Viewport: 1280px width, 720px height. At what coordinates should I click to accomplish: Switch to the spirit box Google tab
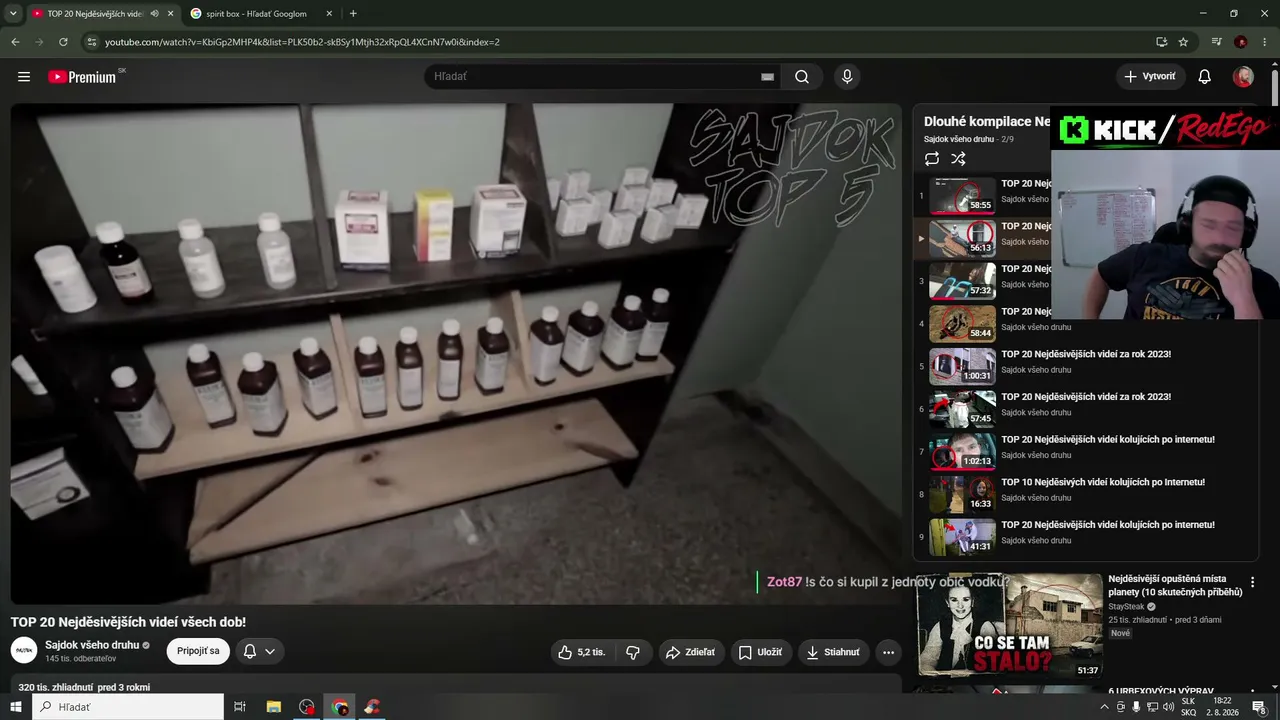262,14
